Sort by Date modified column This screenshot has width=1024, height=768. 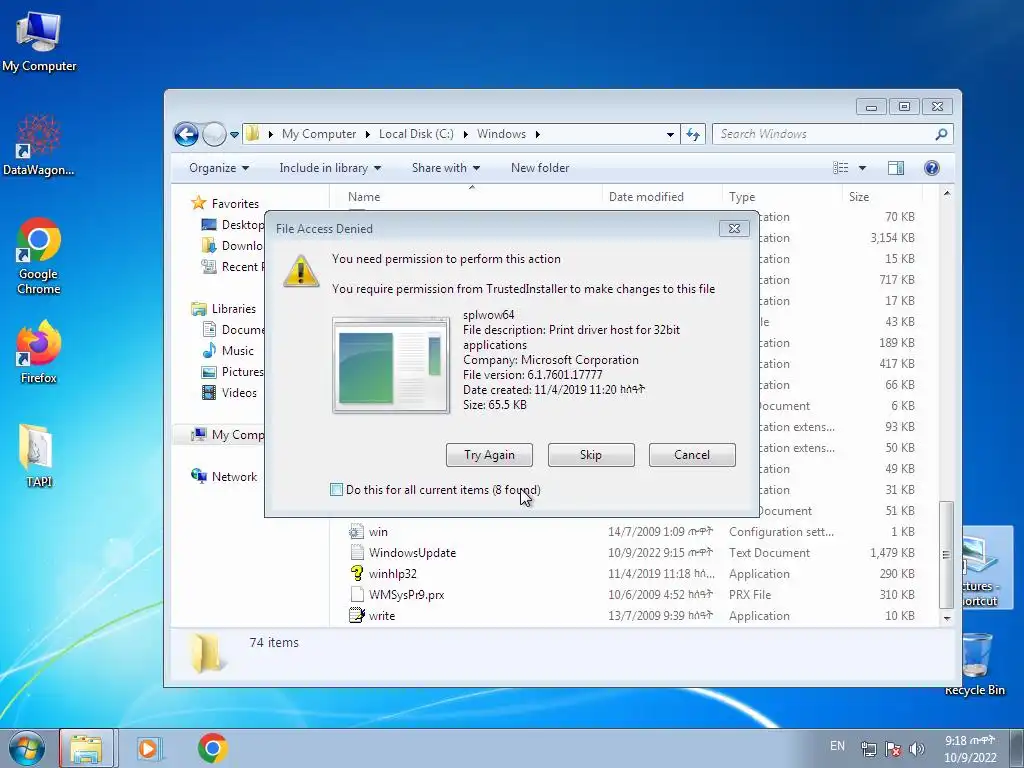point(646,197)
